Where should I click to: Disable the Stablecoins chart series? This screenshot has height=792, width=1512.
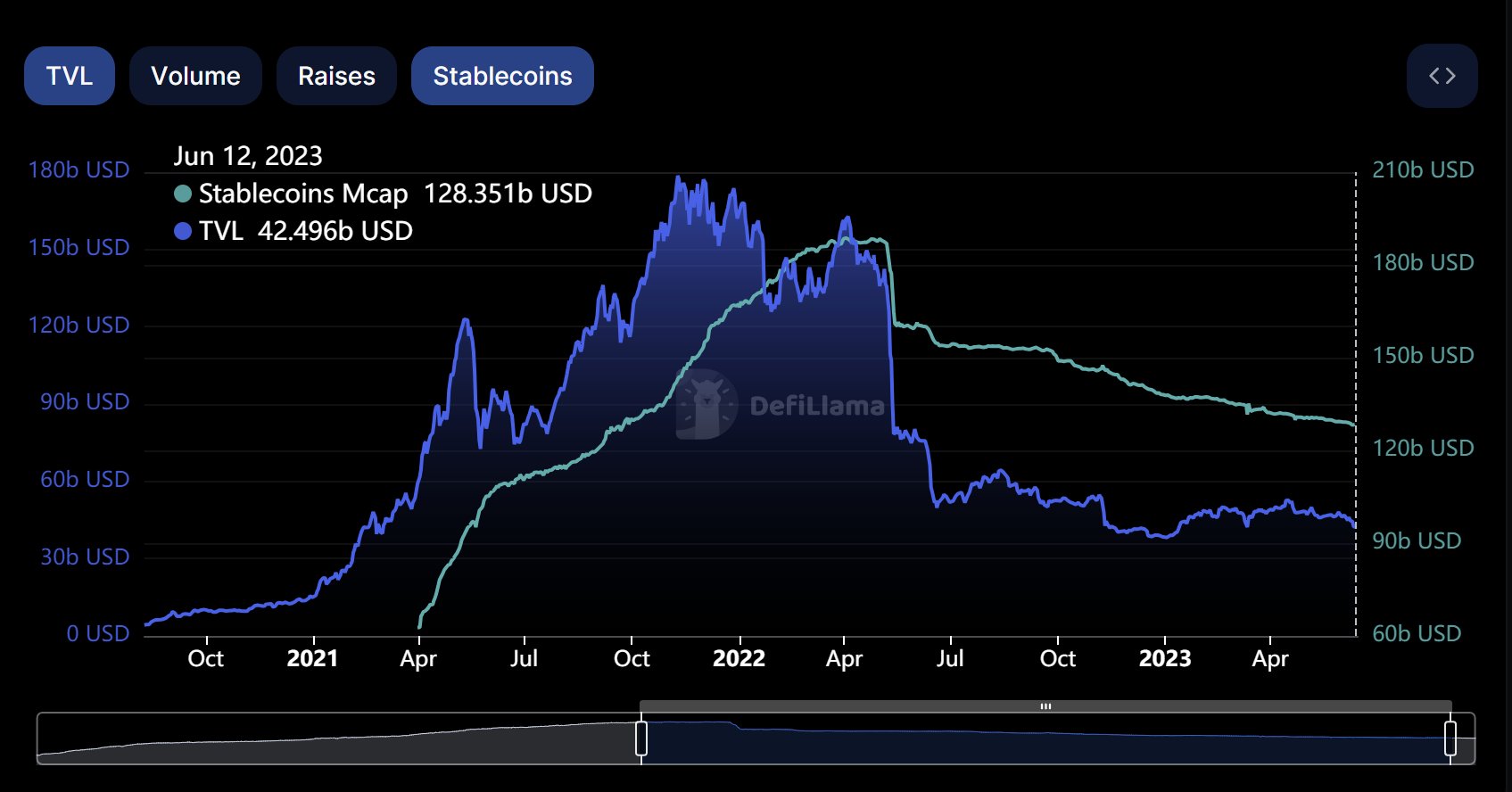point(502,76)
